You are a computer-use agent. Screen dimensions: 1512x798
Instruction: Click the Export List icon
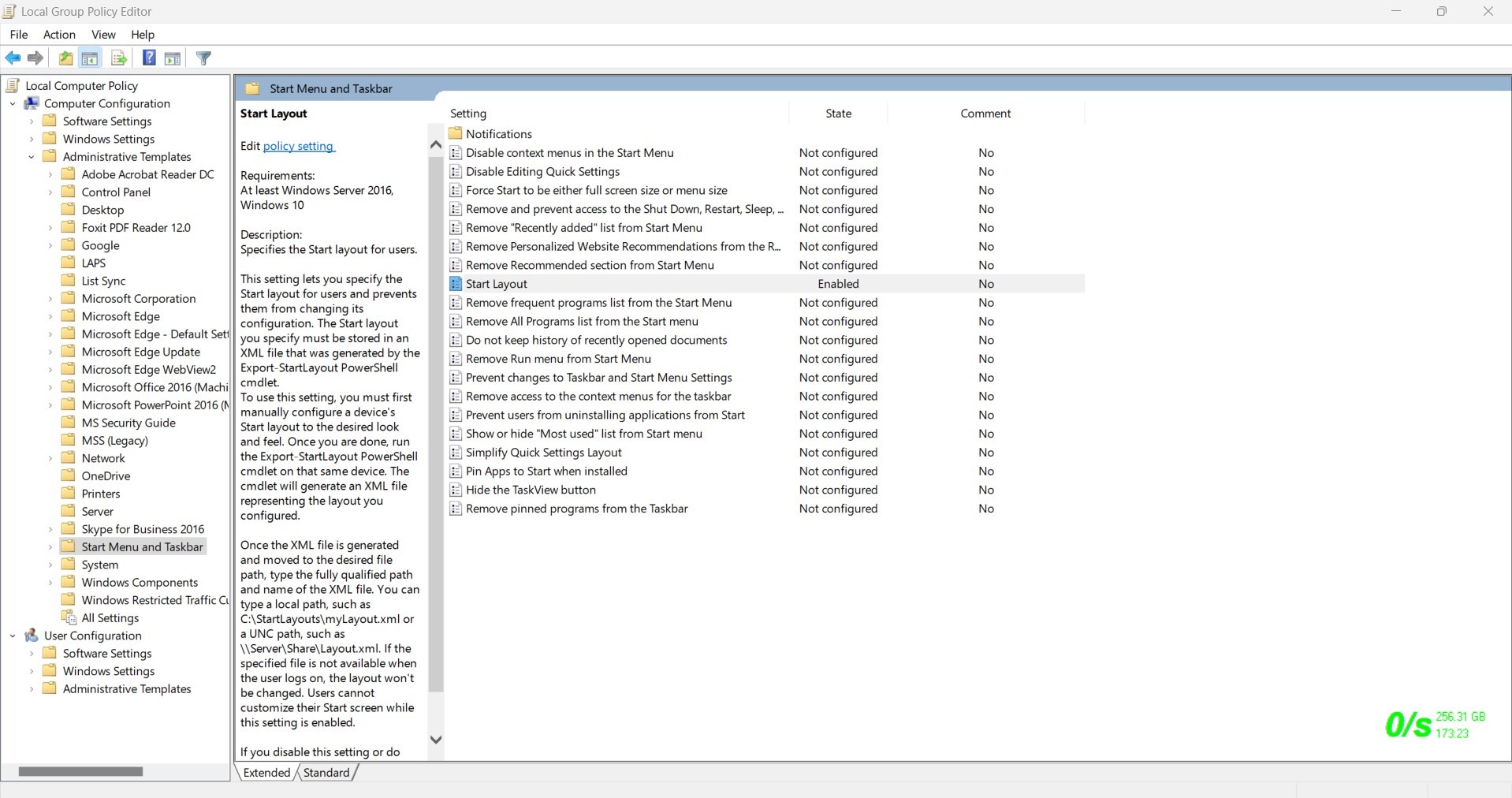[x=118, y=58]
